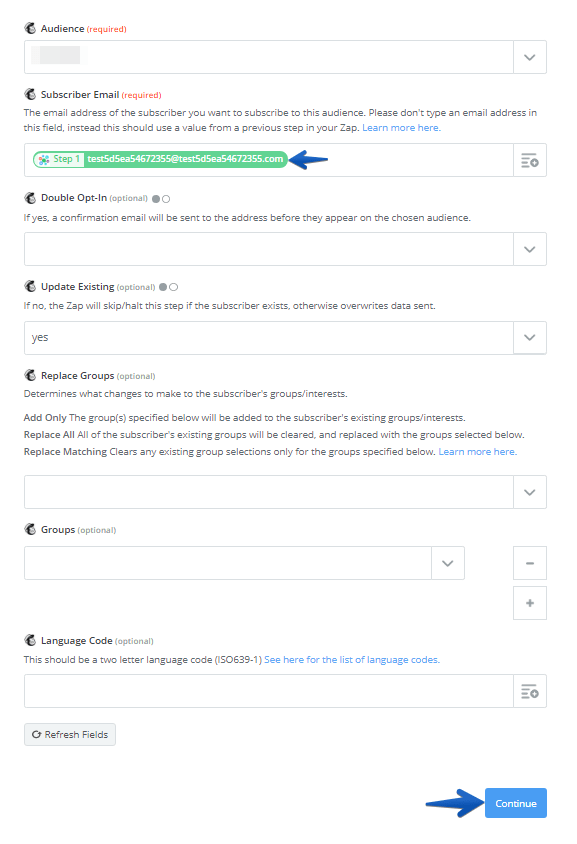Expand the Double Opt-In dropdown

[530, 249]
